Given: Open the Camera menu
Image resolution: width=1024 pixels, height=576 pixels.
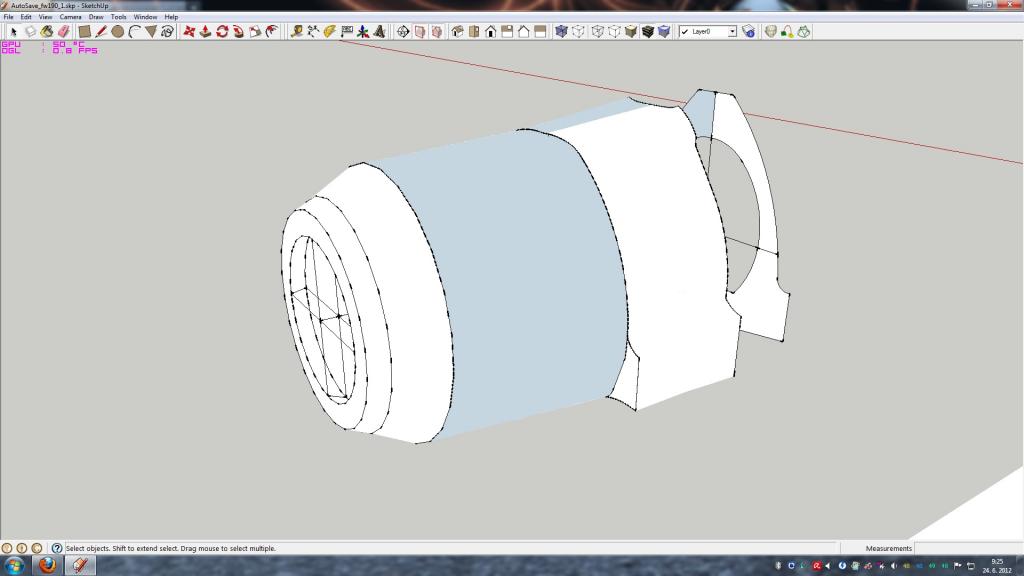Looking at the screenshot, I should tap(70, 17).
